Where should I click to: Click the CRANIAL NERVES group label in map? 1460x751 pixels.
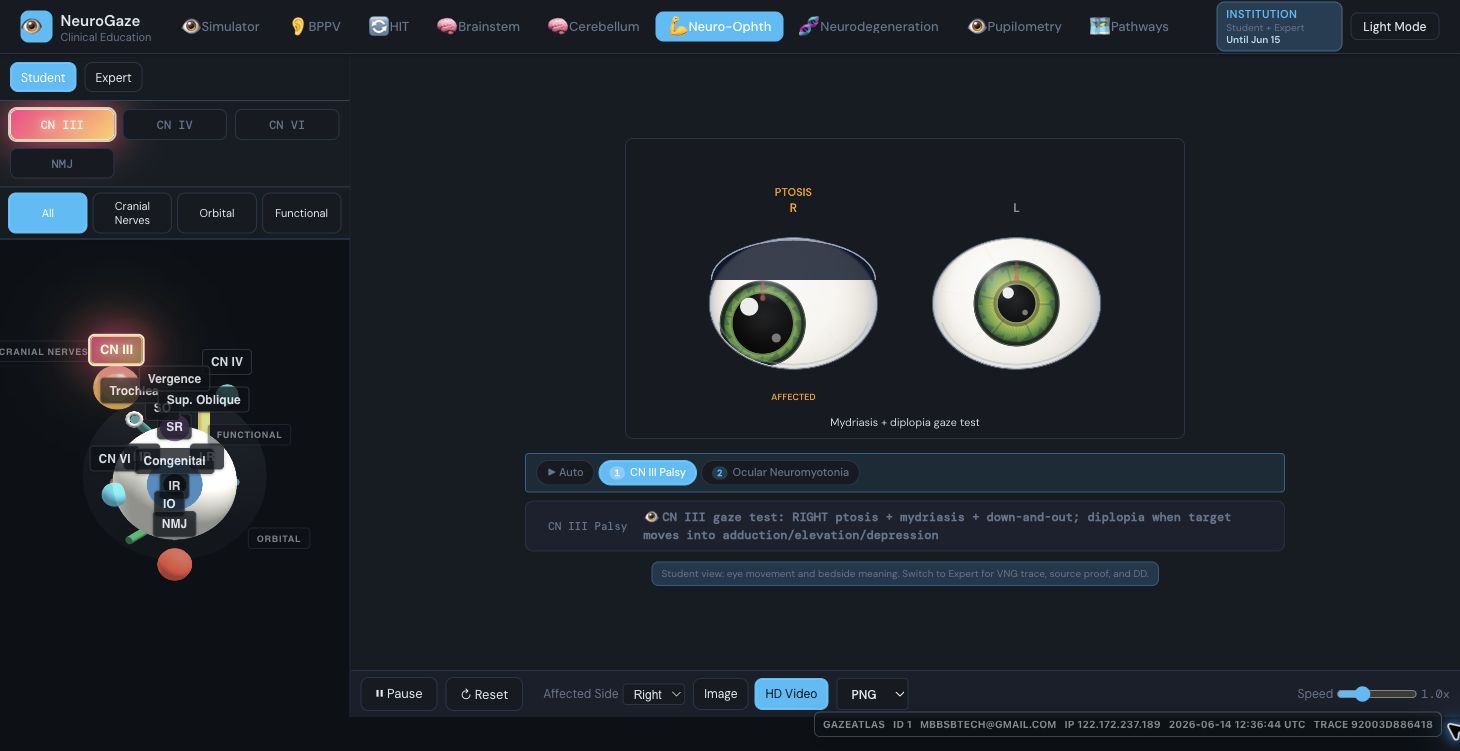44,351
